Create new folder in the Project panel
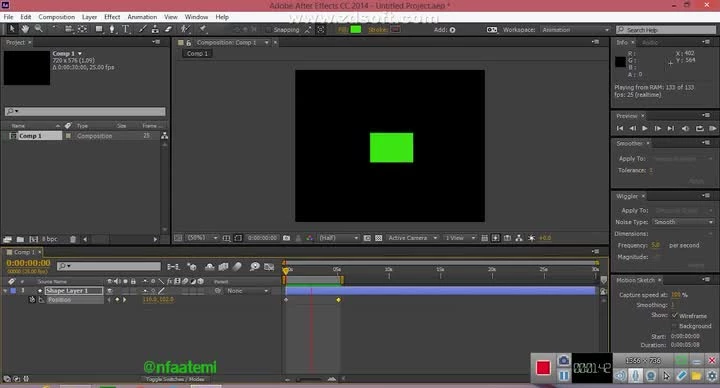The height and width of the screenshot is (388, 720). (20, 239)
